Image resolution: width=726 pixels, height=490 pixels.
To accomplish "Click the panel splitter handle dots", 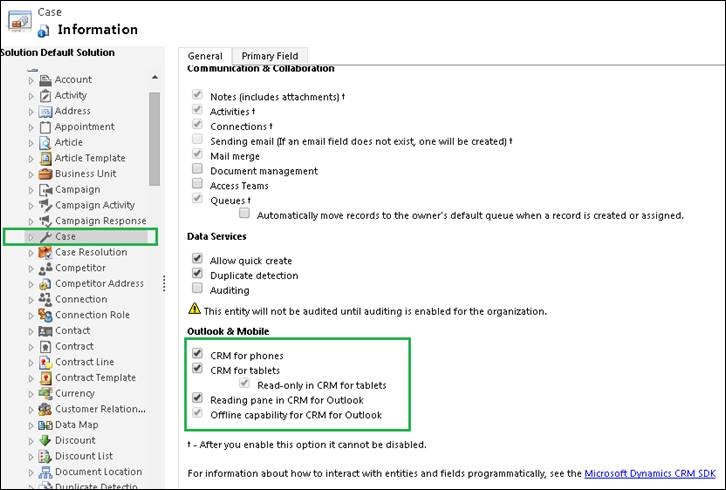I will [x=164, y=283].
